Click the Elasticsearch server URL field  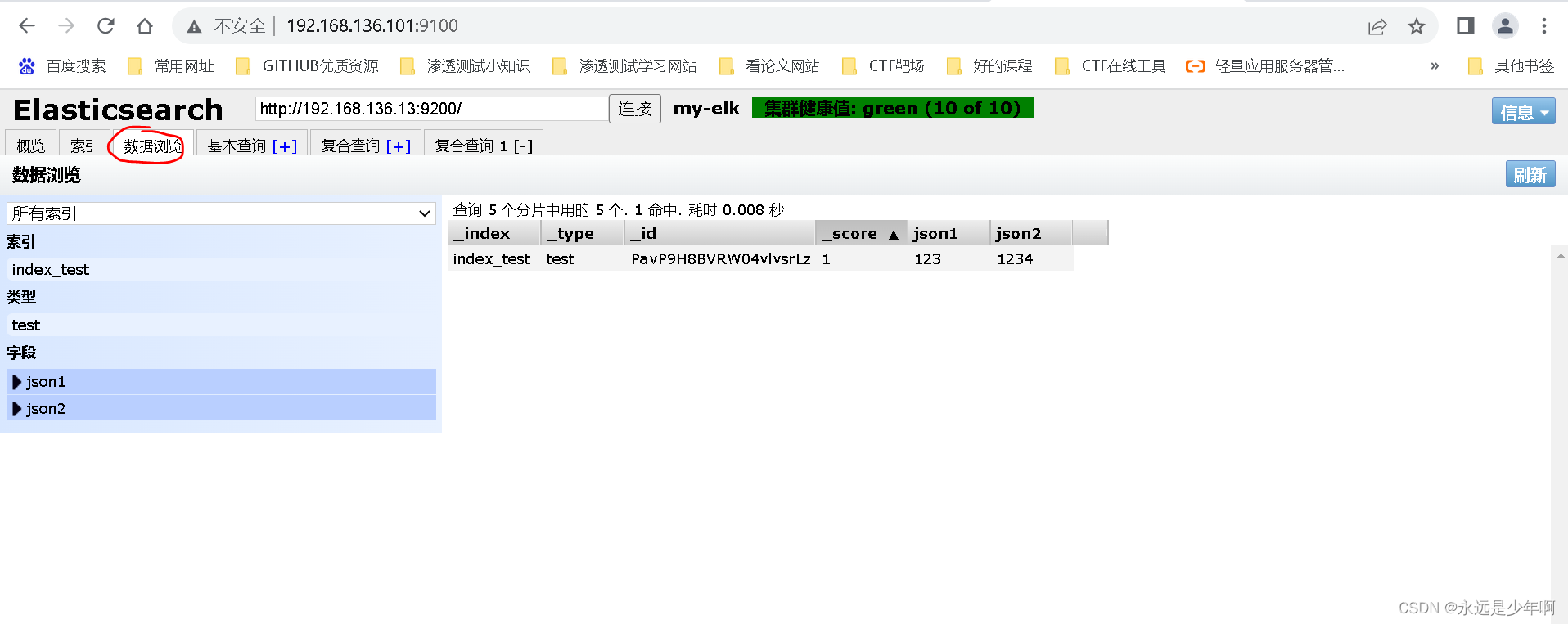431,109
